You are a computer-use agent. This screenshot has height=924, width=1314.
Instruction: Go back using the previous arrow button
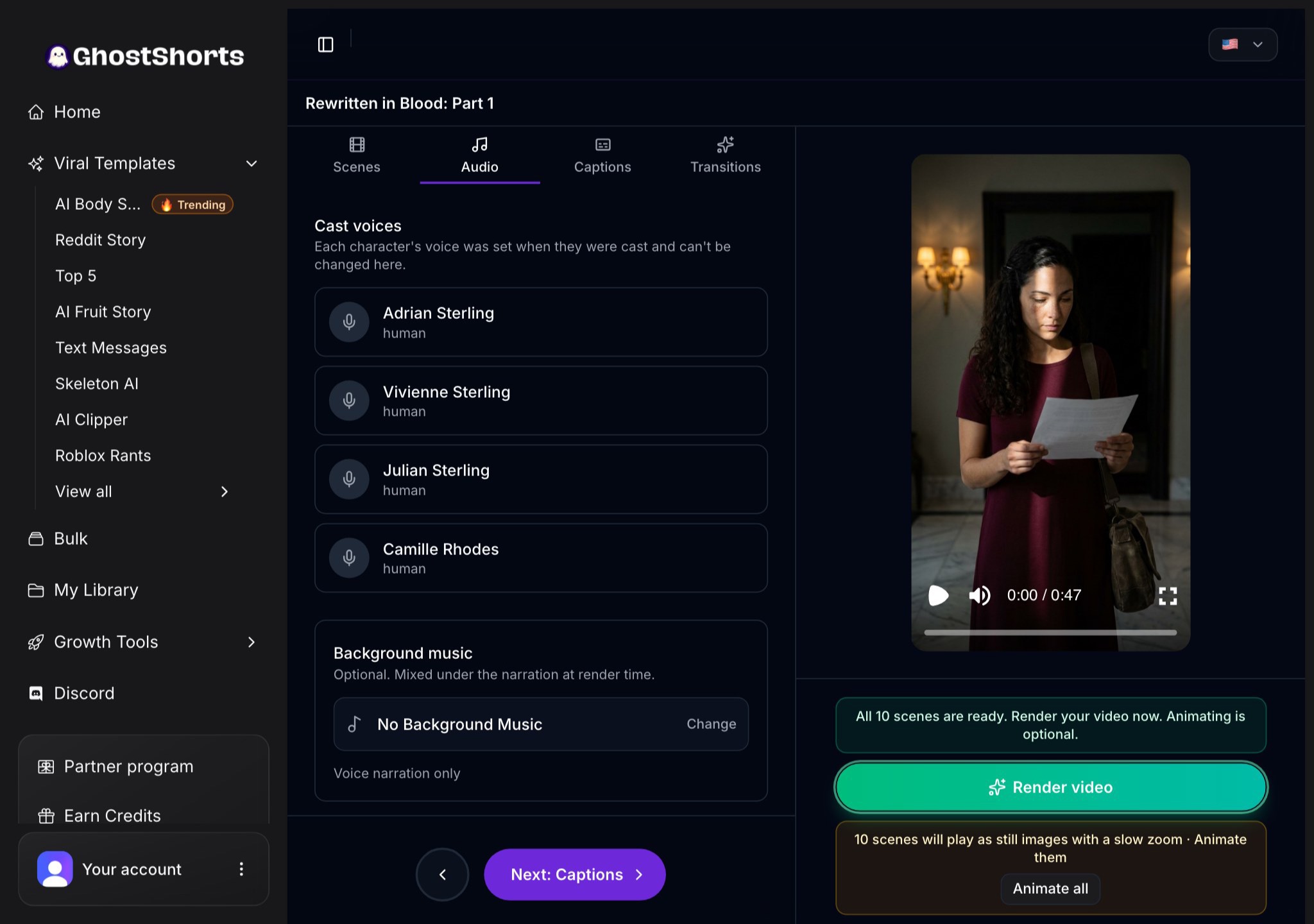442,875
